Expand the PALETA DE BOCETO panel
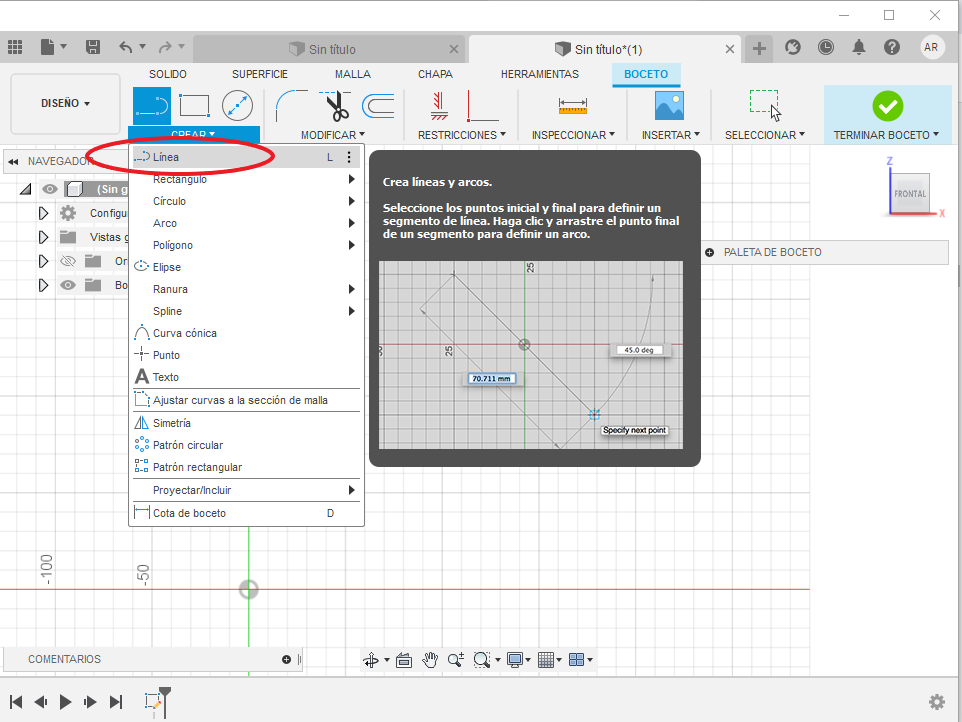 (709, 252)
